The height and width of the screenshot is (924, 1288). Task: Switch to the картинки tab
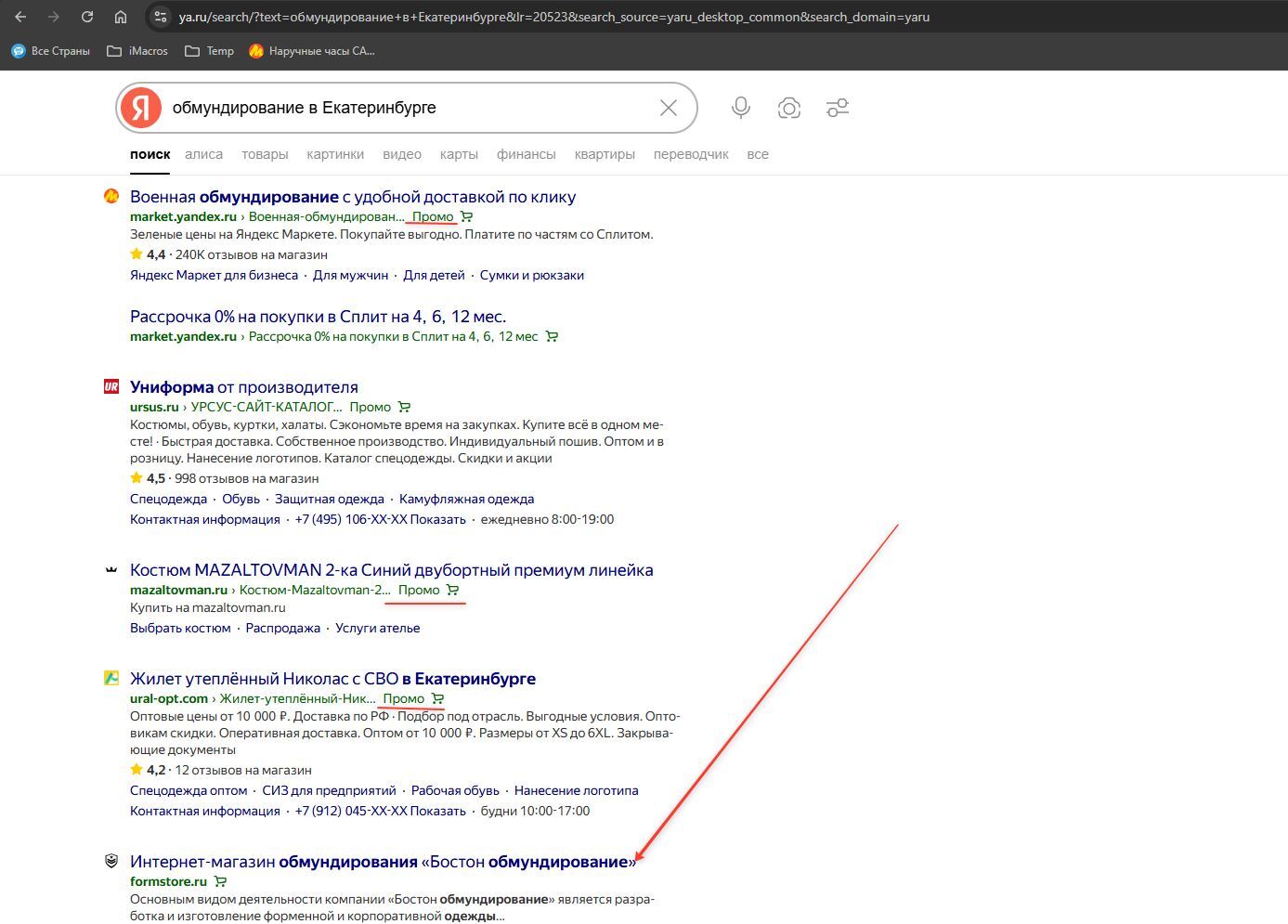[x=335, y=154]
